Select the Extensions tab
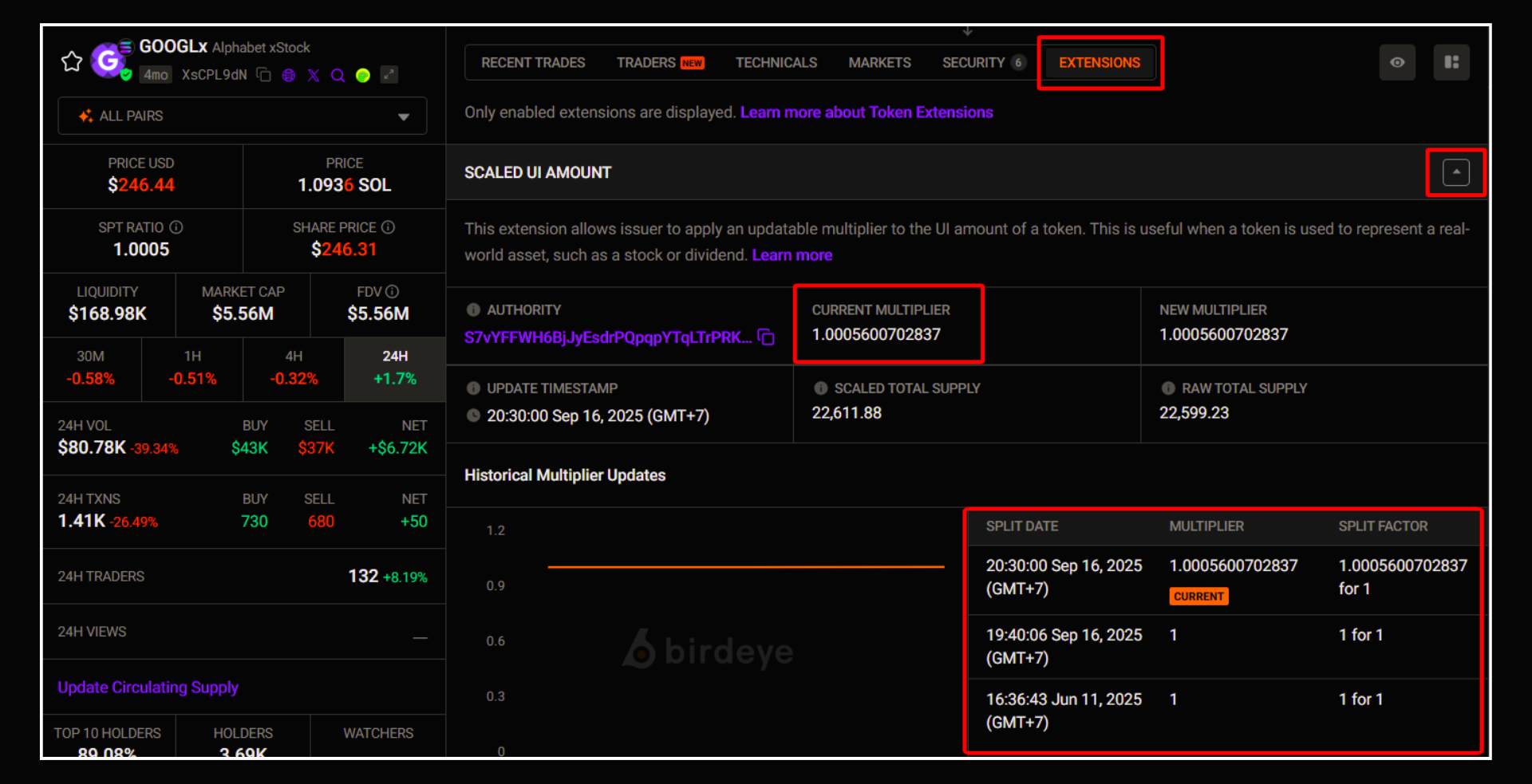Viewport: 1532px width, 784px height. (1100, 63)
